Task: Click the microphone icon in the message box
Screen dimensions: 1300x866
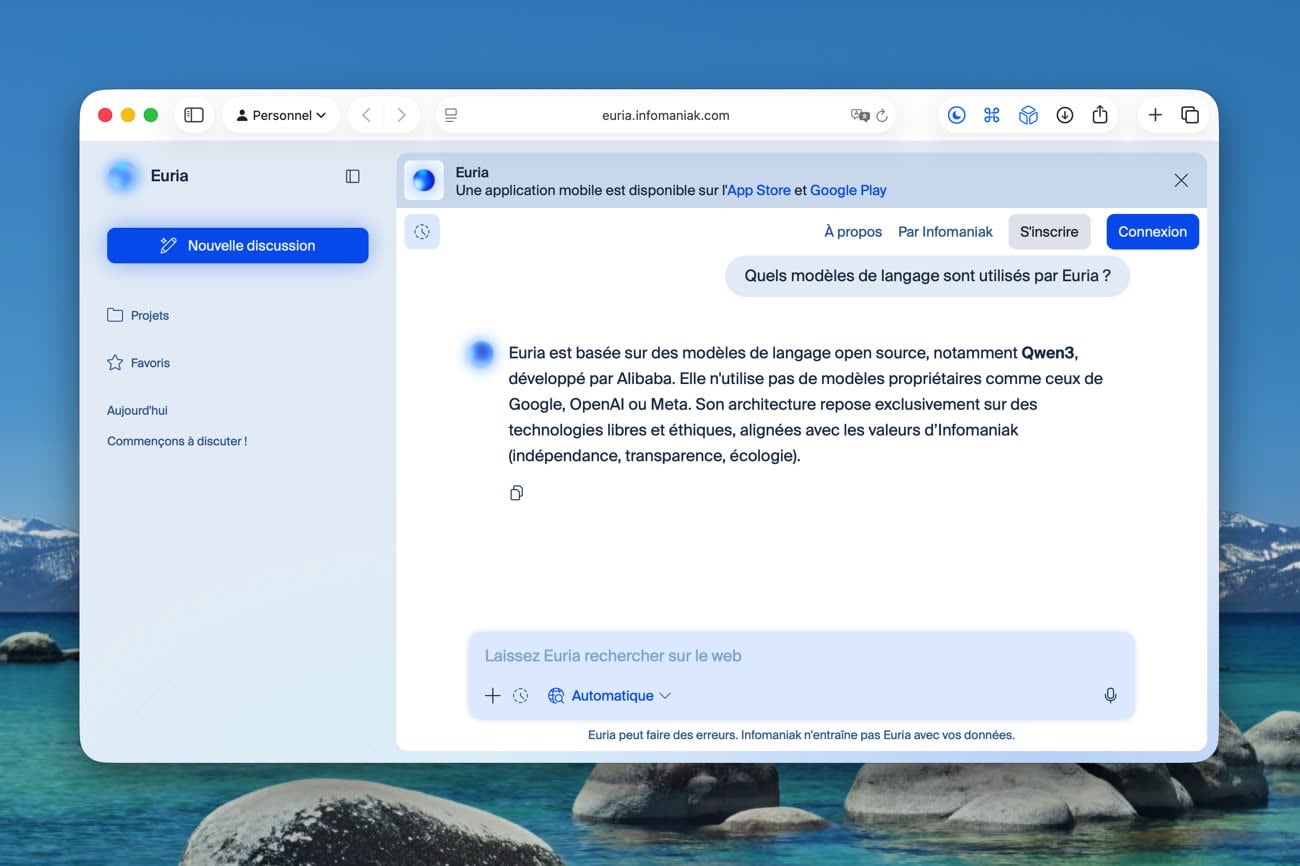Action: [1110, 695]
